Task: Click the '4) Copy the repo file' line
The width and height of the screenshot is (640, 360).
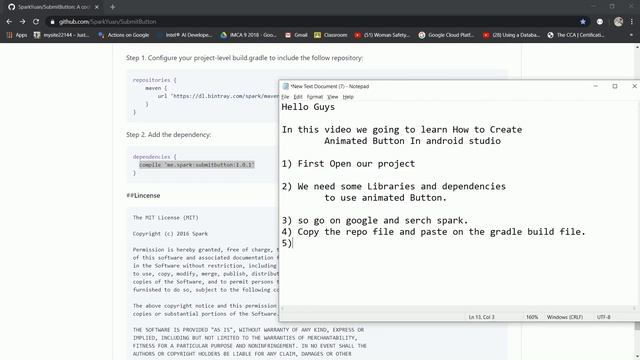Action: pos(433,232)
